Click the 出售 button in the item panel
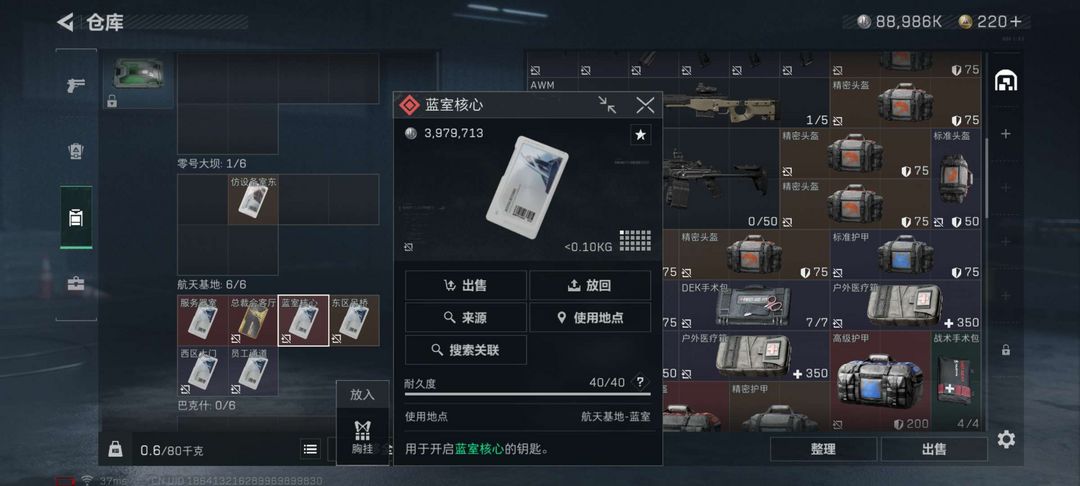Image resolution: width=1080 pixels, height=486 pixels. 466,285
